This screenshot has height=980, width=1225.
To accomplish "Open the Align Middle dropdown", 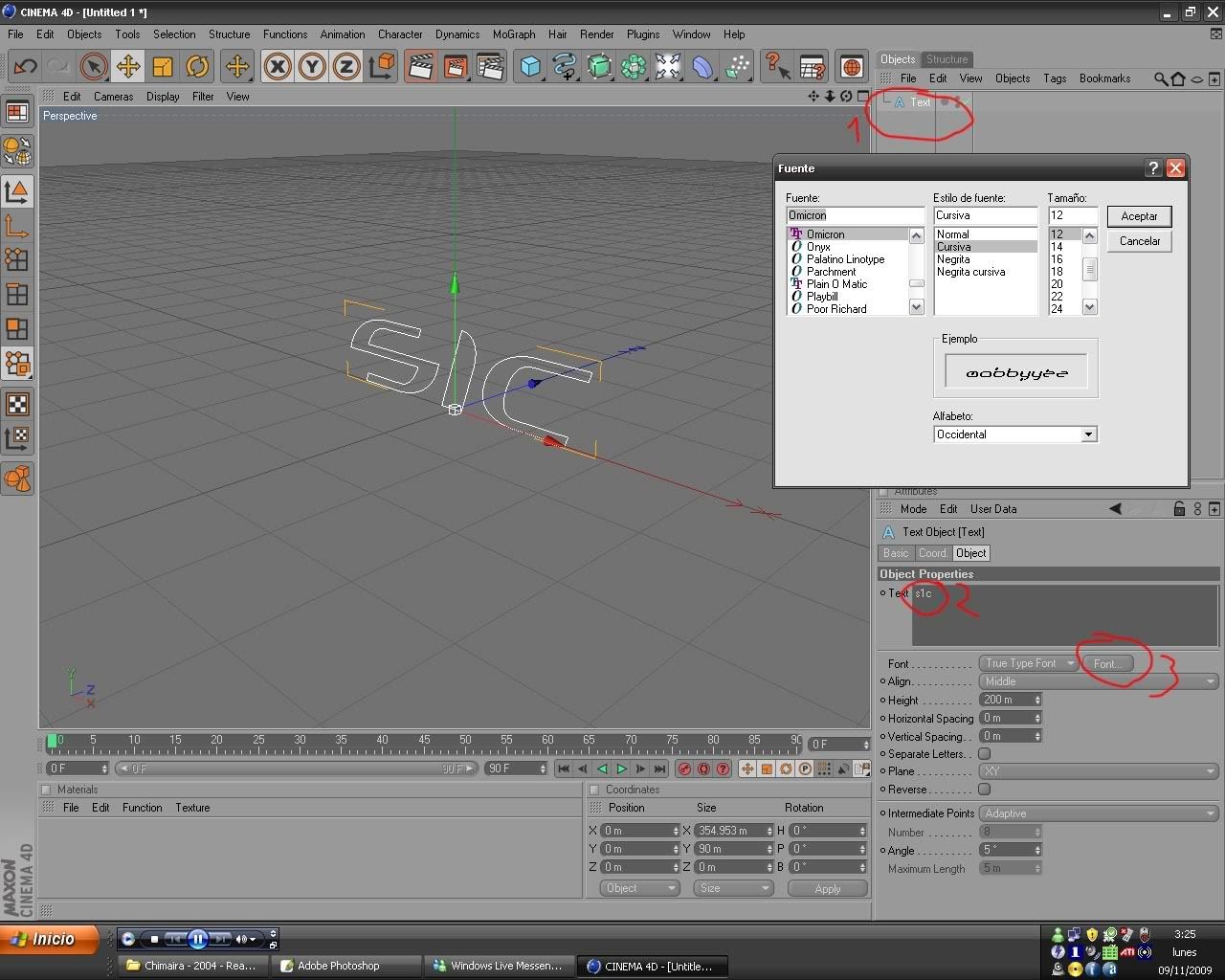I will coord(1099,681).
